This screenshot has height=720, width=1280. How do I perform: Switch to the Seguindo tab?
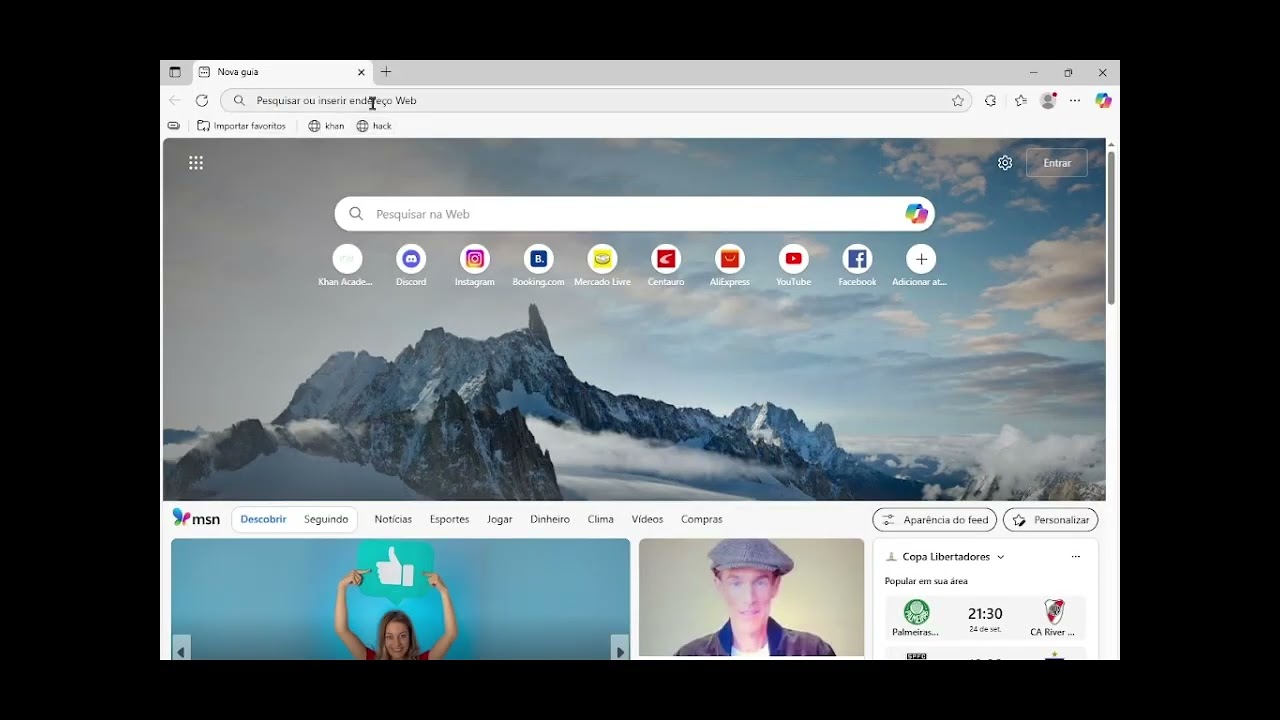(x=326, y=519)
